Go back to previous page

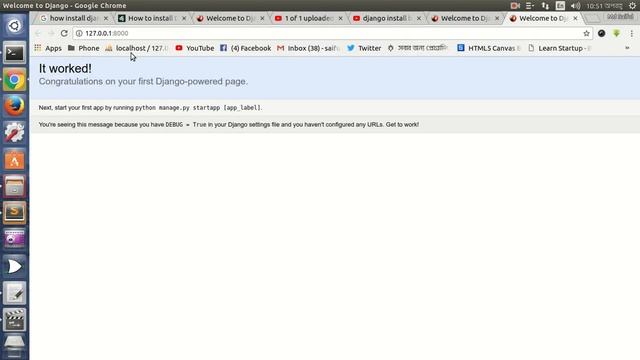click(38, 33)
